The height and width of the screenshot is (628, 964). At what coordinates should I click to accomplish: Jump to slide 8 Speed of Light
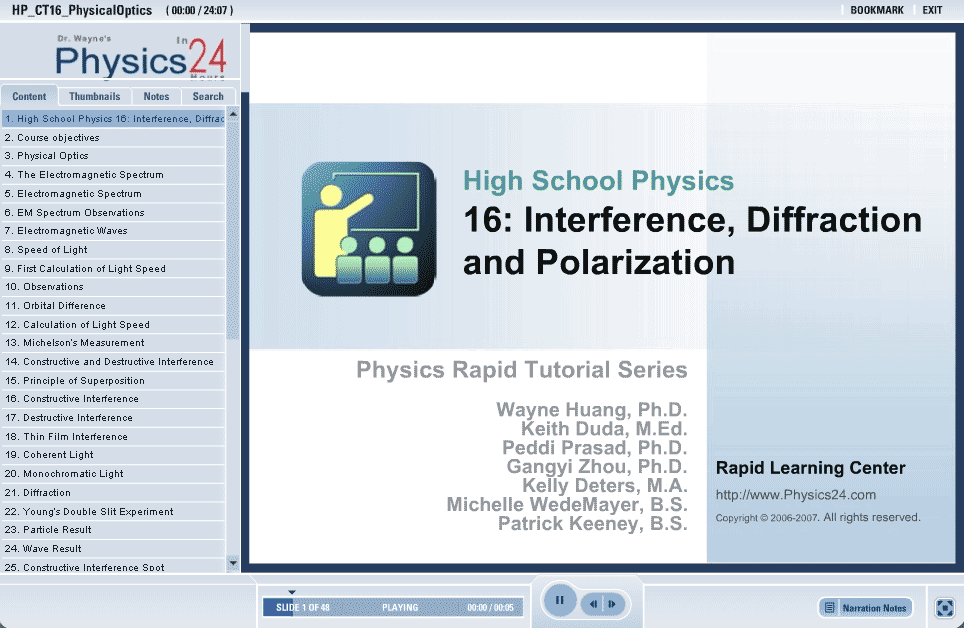pos(52,250)
